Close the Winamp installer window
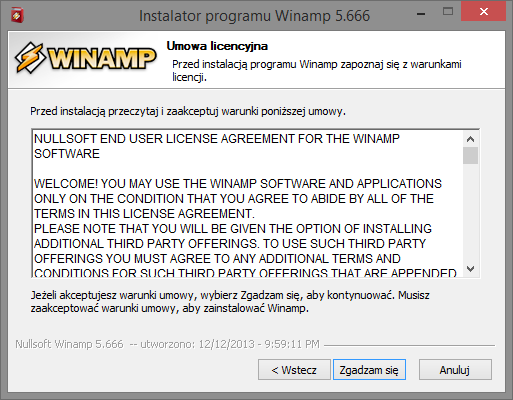This screenshot has height=400, width=513. (484, 12)
